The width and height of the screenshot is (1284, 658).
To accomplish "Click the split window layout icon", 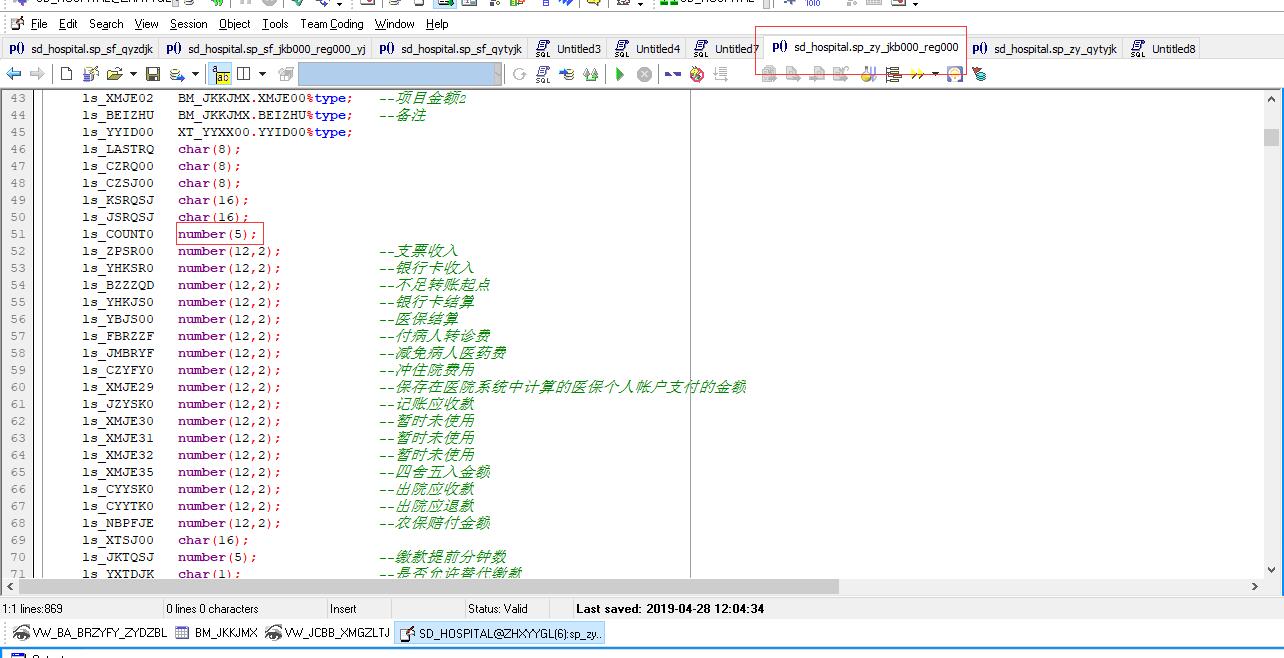I will point(243,74).
